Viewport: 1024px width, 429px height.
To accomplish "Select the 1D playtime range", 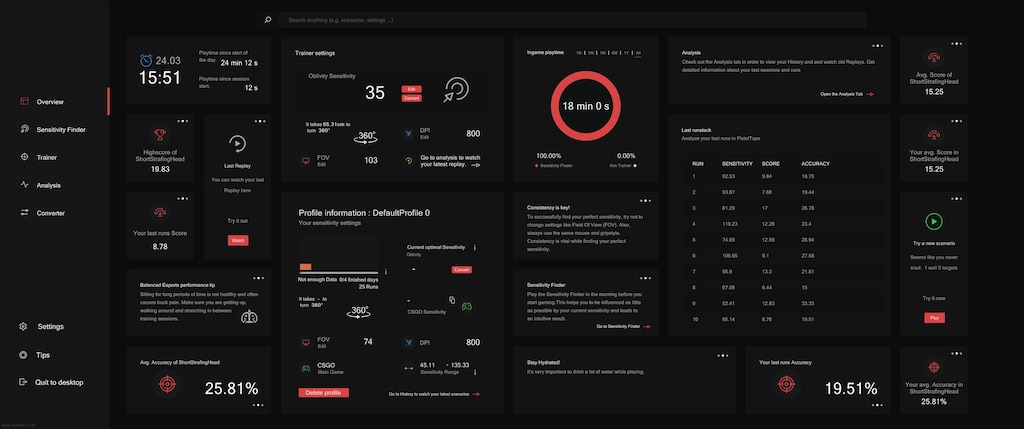I will point(579,53).
